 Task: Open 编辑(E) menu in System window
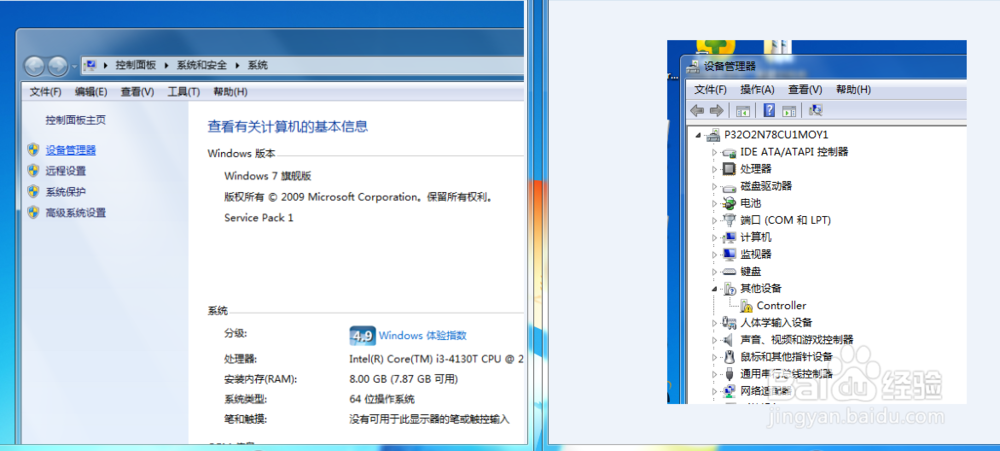[91, 92]
